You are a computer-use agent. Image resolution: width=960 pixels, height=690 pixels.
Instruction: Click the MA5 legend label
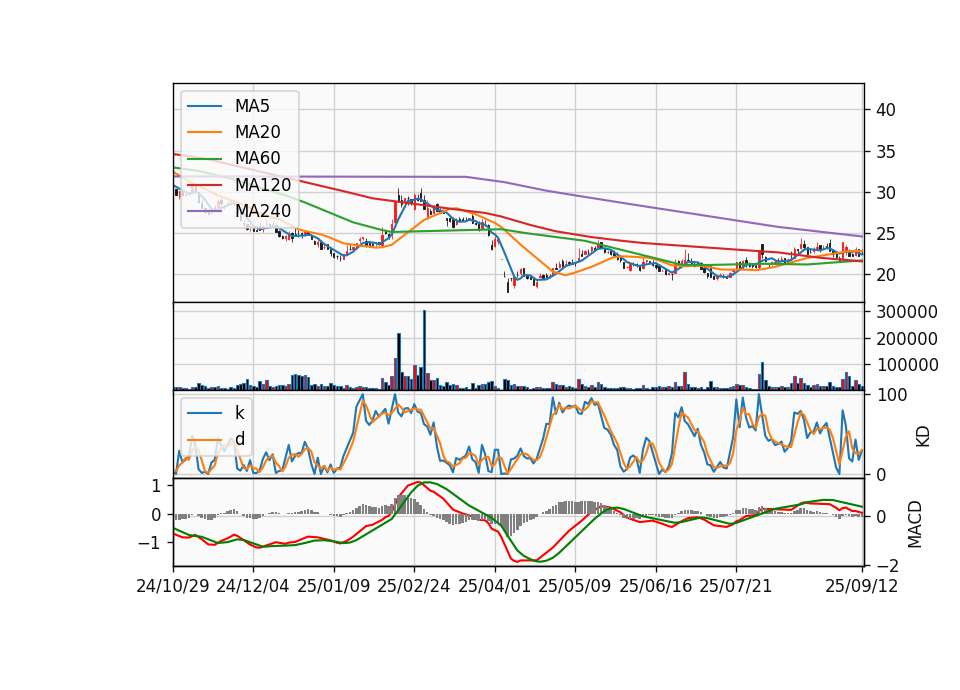tap(252, 106)
